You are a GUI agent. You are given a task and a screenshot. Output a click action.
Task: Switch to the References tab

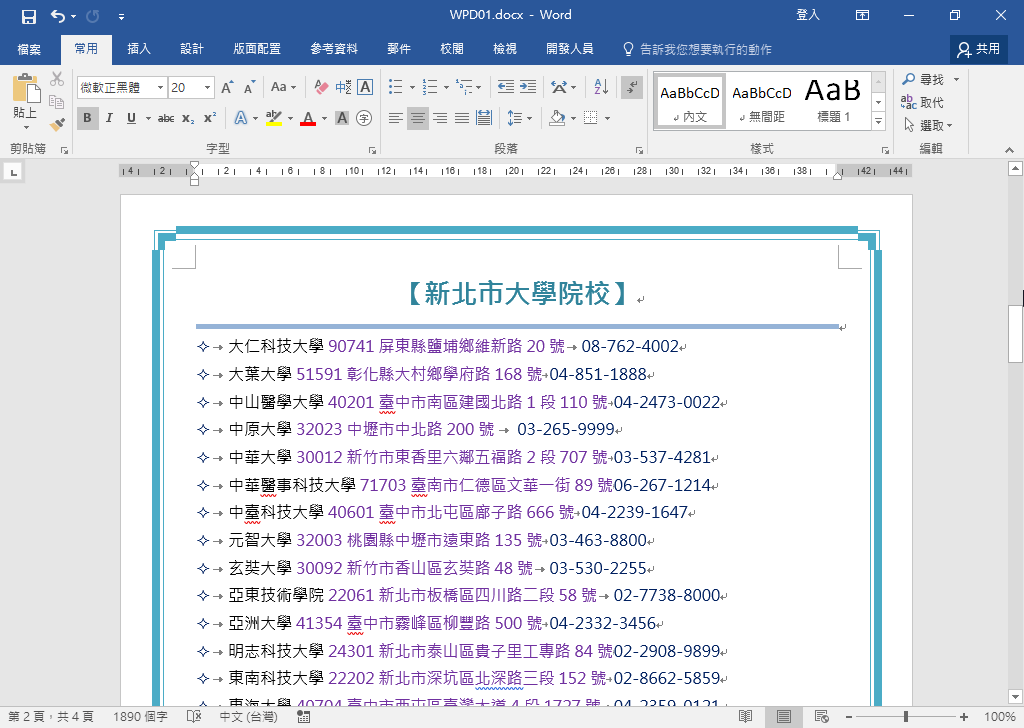[x=334, y=49]
